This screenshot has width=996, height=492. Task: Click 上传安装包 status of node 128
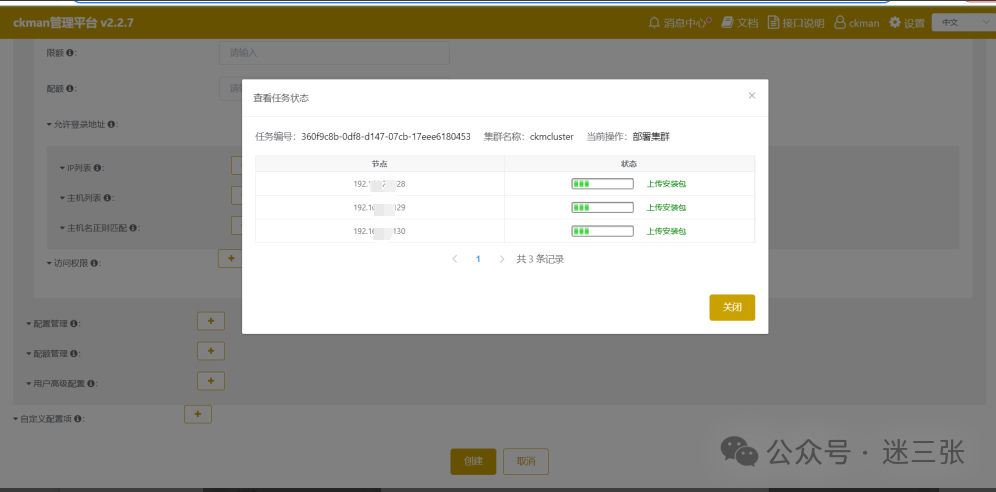666,183
